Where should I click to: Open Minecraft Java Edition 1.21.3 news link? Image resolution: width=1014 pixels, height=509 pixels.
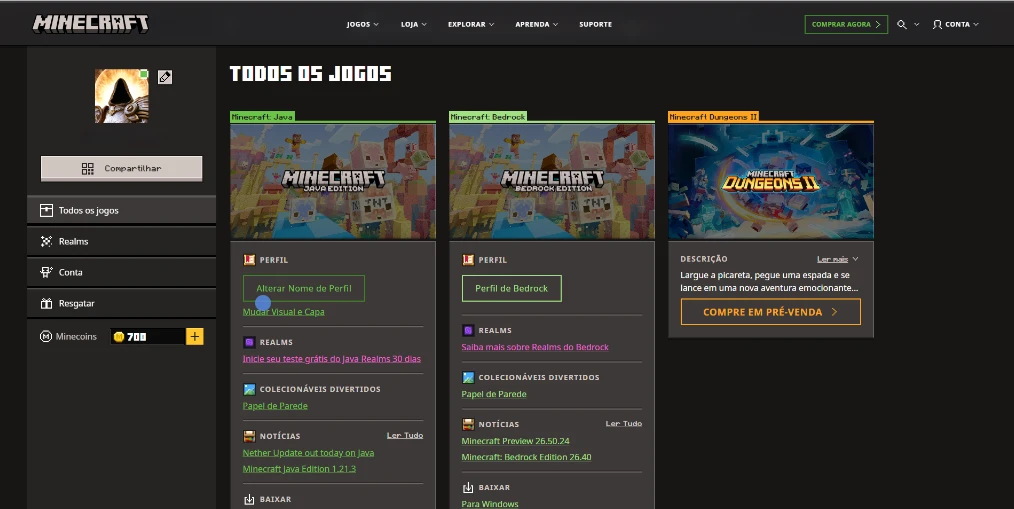(299, 469)
